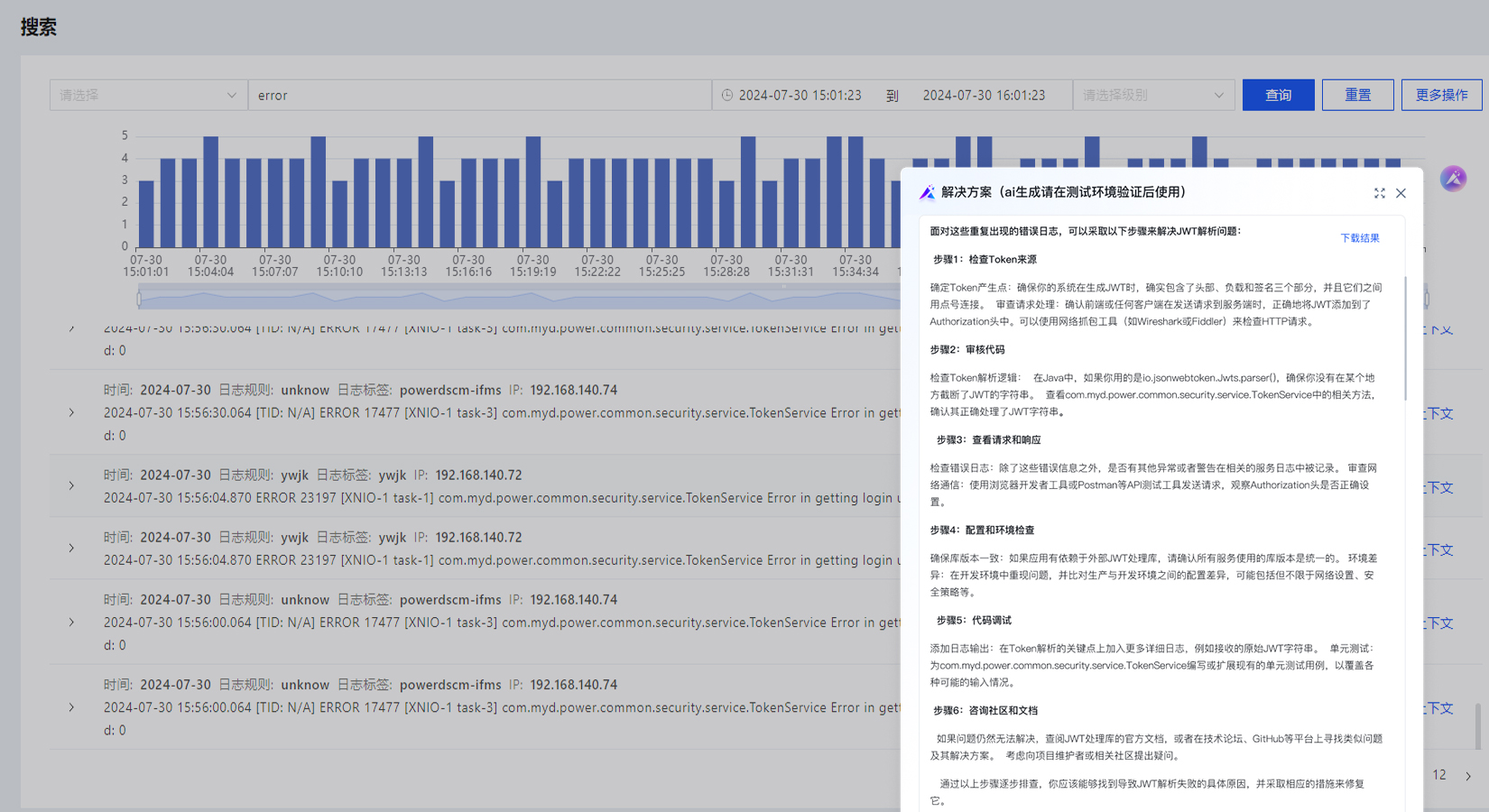Open the 请选择级别 log level dropdown
Screen dimensions: 1489x812
[1152, 95]
